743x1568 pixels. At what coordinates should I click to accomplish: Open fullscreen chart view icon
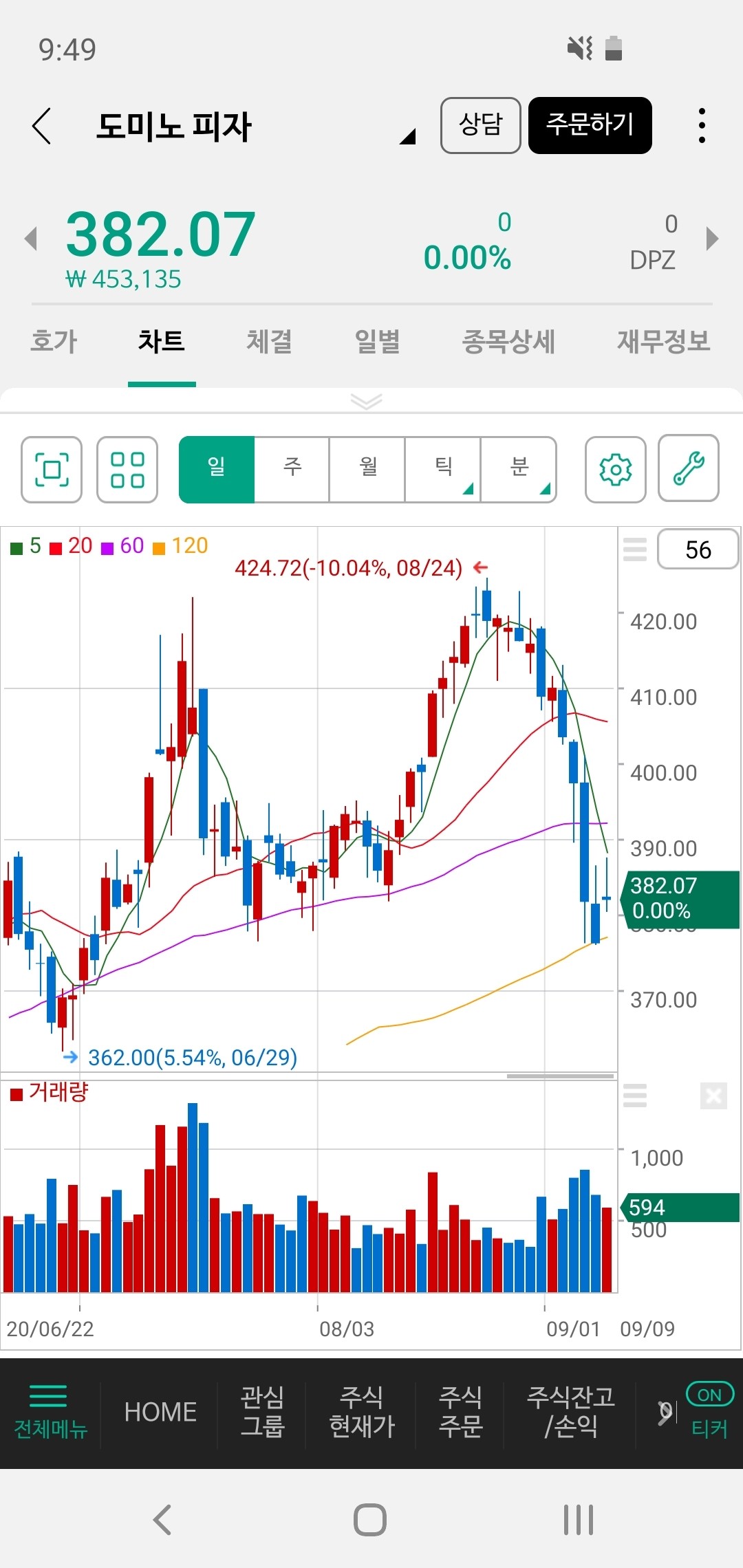click(x=52, y=470)
